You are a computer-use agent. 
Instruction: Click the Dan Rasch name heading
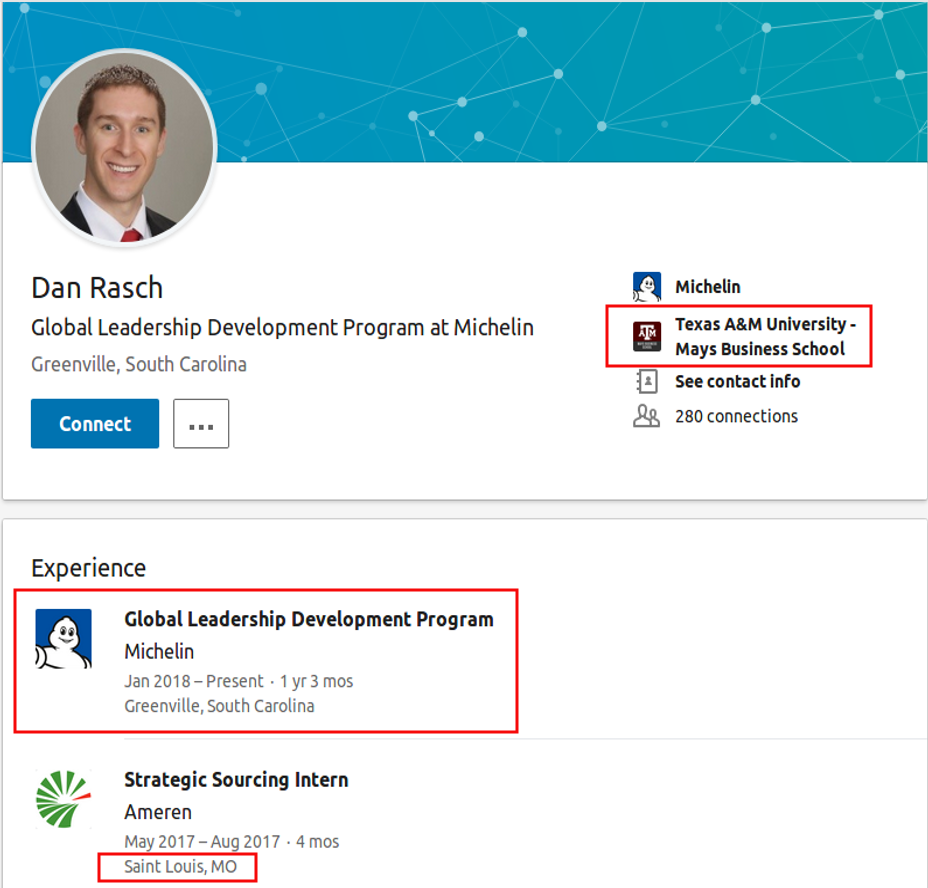click(x=97, y=288)
